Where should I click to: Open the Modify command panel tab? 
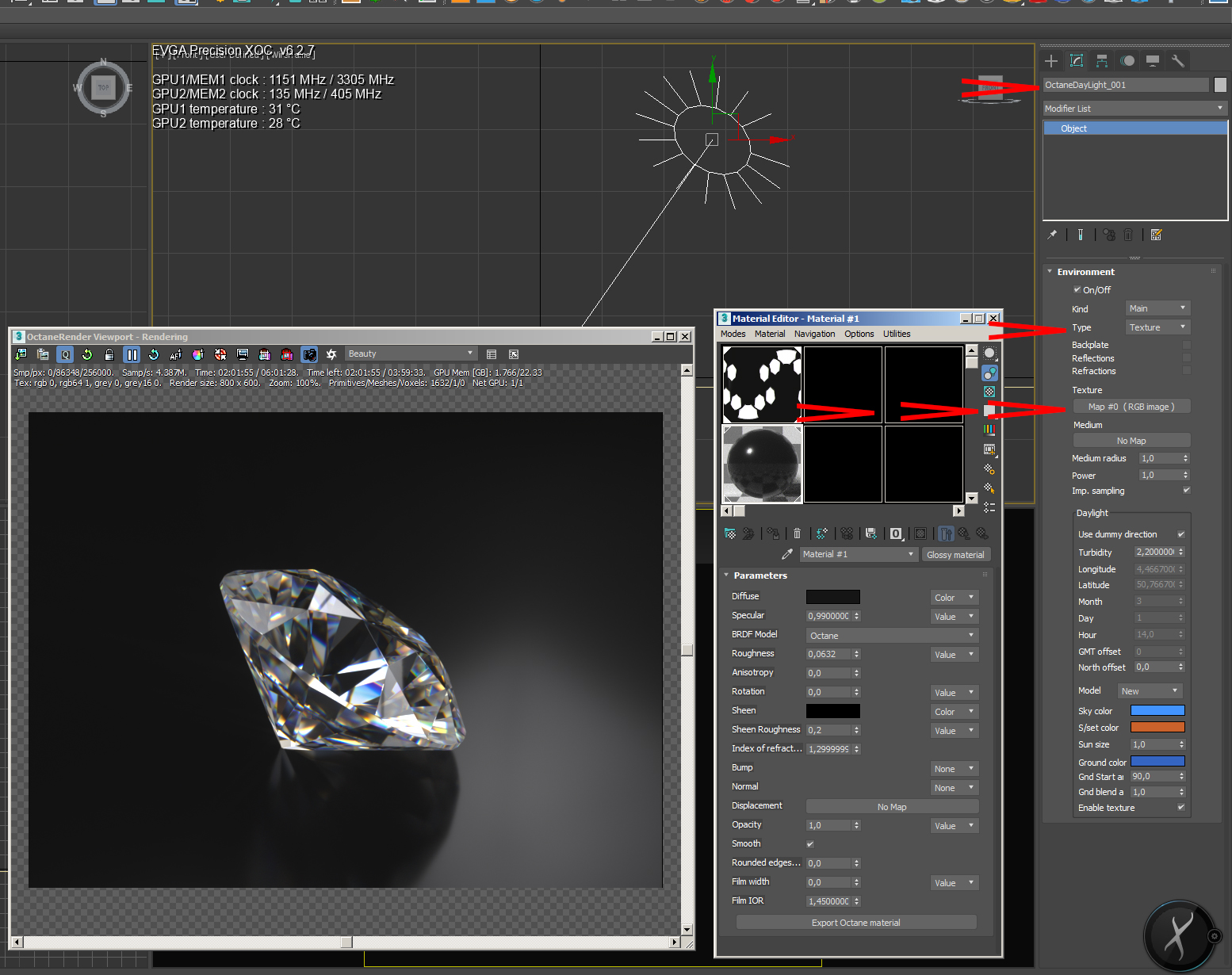point(1077,61)
